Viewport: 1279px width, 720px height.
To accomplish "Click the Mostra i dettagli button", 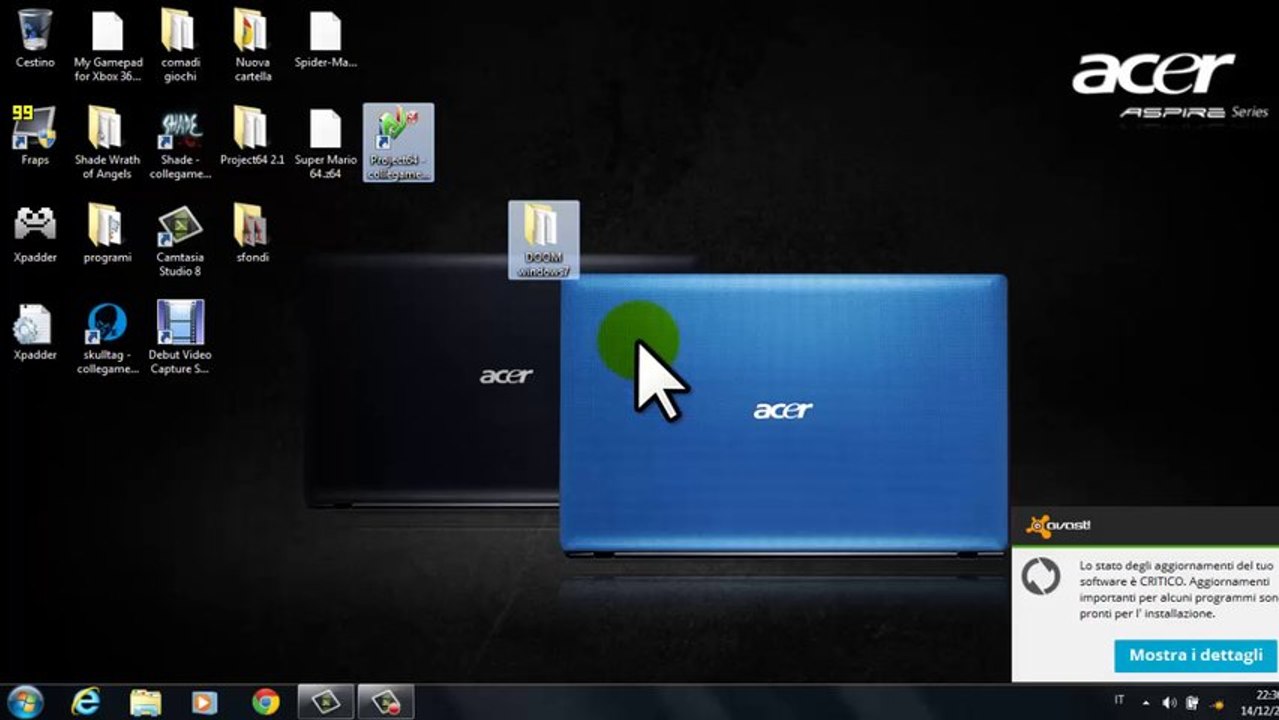I will click(1195, 656).
